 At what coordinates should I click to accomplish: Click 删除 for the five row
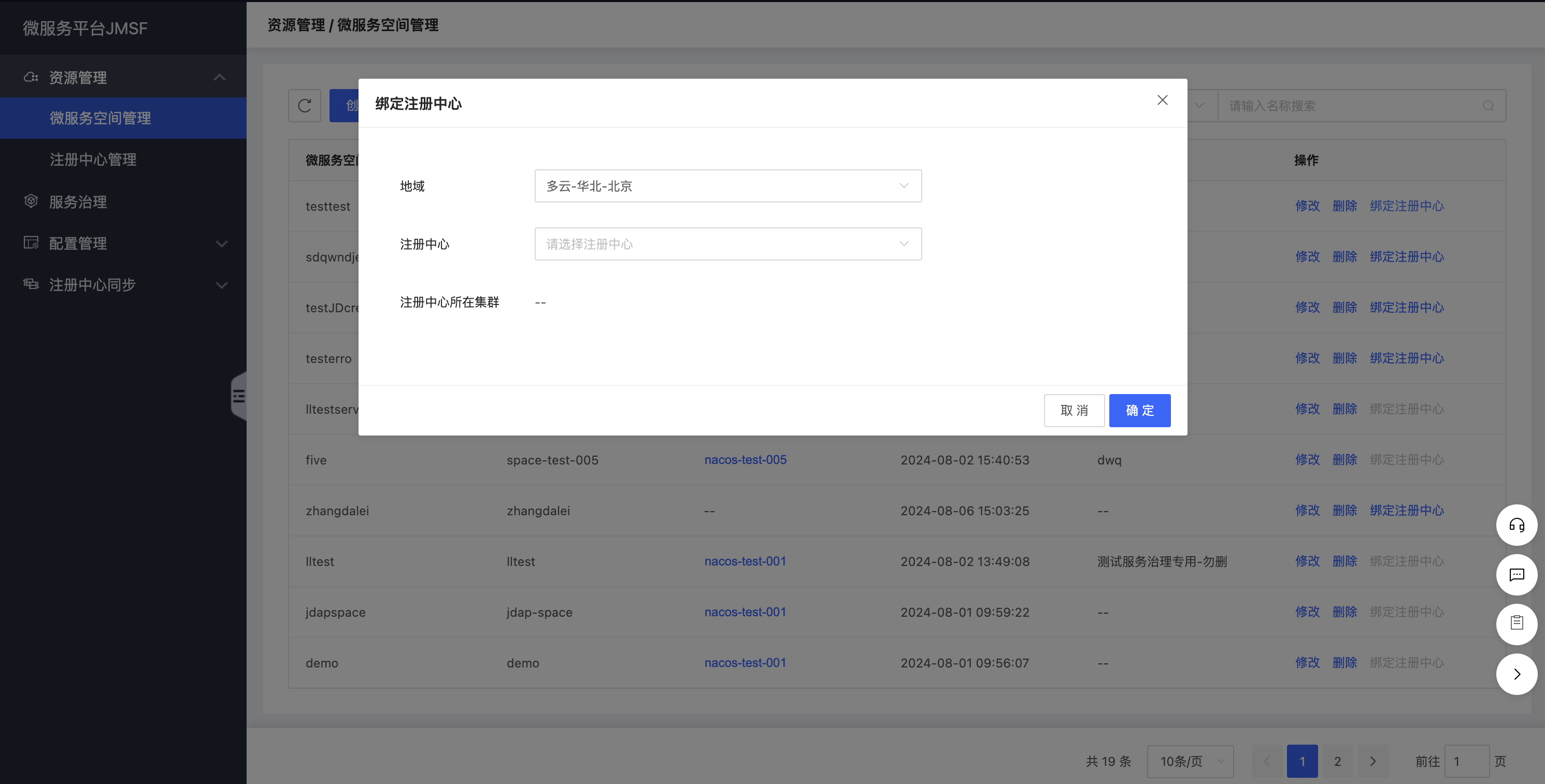pos(1344,460)
